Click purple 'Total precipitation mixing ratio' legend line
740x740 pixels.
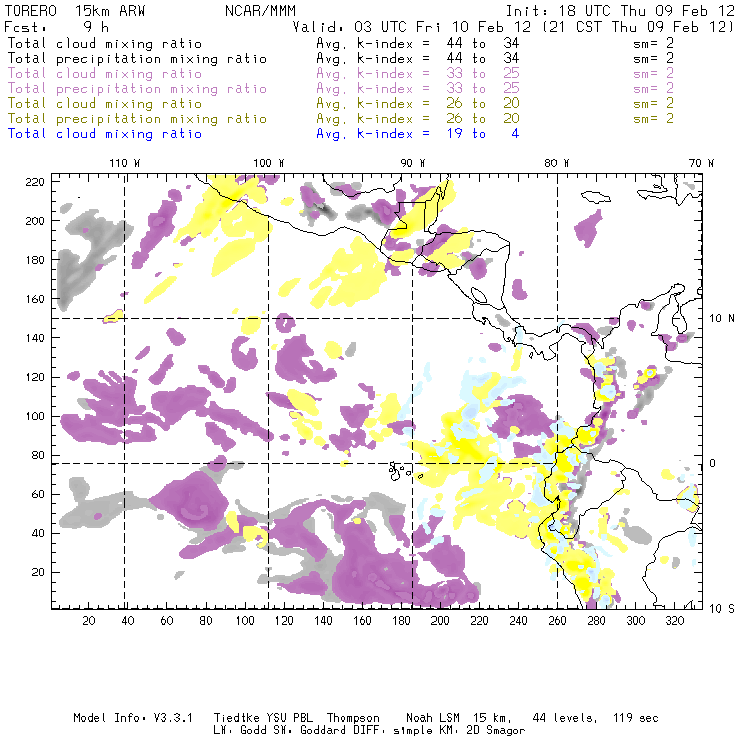(x=137, y=89)
